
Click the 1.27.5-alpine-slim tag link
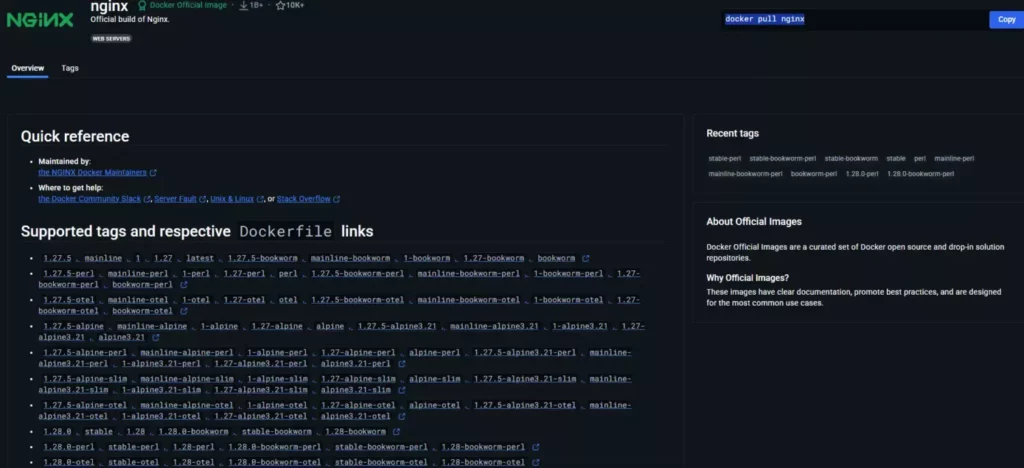[x=85, y=379]
